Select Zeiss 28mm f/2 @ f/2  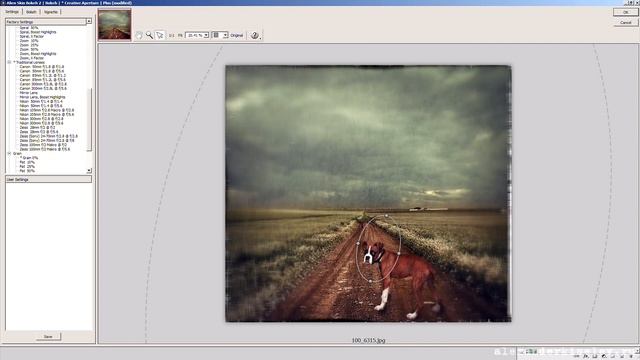coord(38,127)
